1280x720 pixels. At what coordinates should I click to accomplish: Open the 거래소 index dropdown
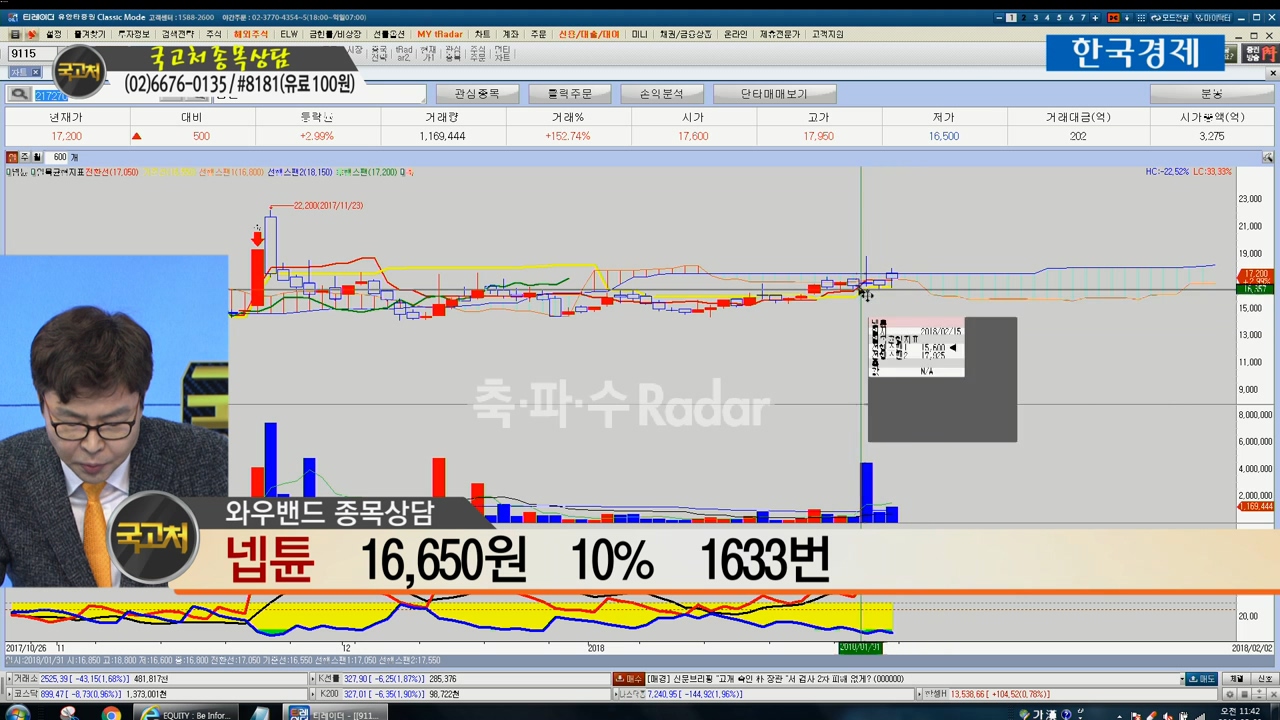pos(10,679)
